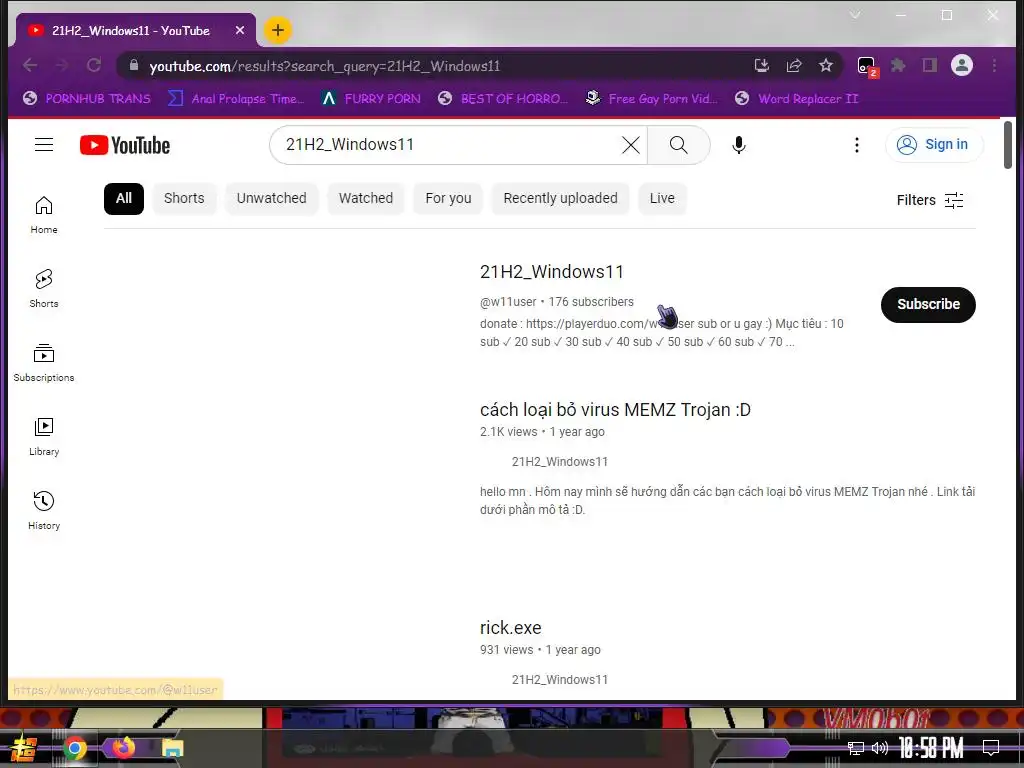Open File Explorer from the taskbar
The width and height of the screenshot is (1024, 768).
(x=172, y=748)
